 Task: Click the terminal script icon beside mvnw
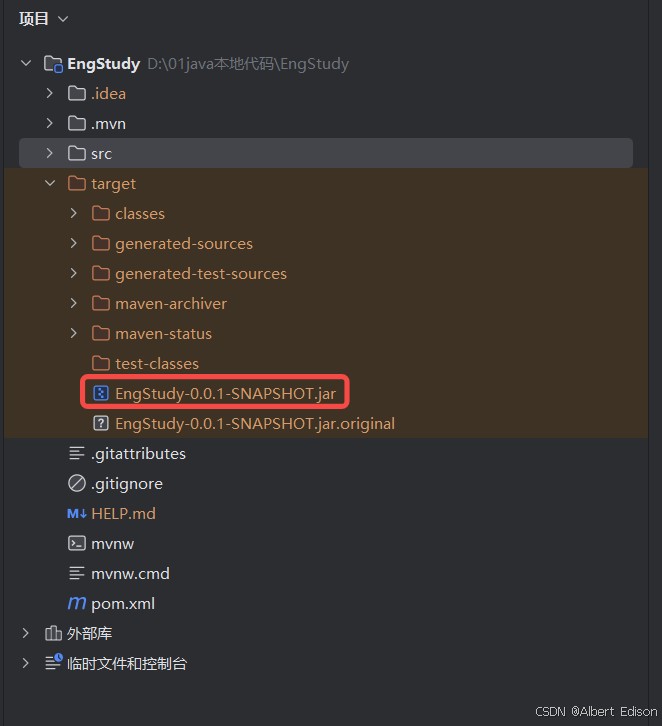77,543
